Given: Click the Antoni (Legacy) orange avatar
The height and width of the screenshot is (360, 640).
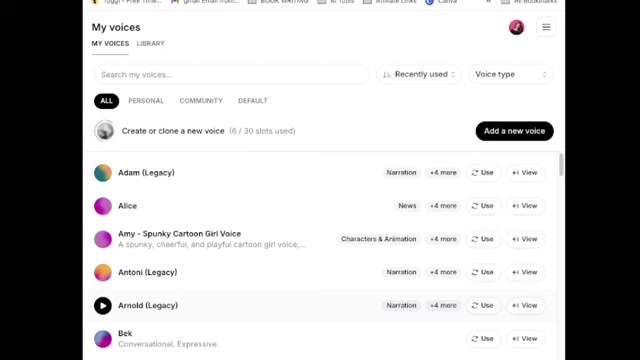Looking at the screenshot, I should coord(103,272).
